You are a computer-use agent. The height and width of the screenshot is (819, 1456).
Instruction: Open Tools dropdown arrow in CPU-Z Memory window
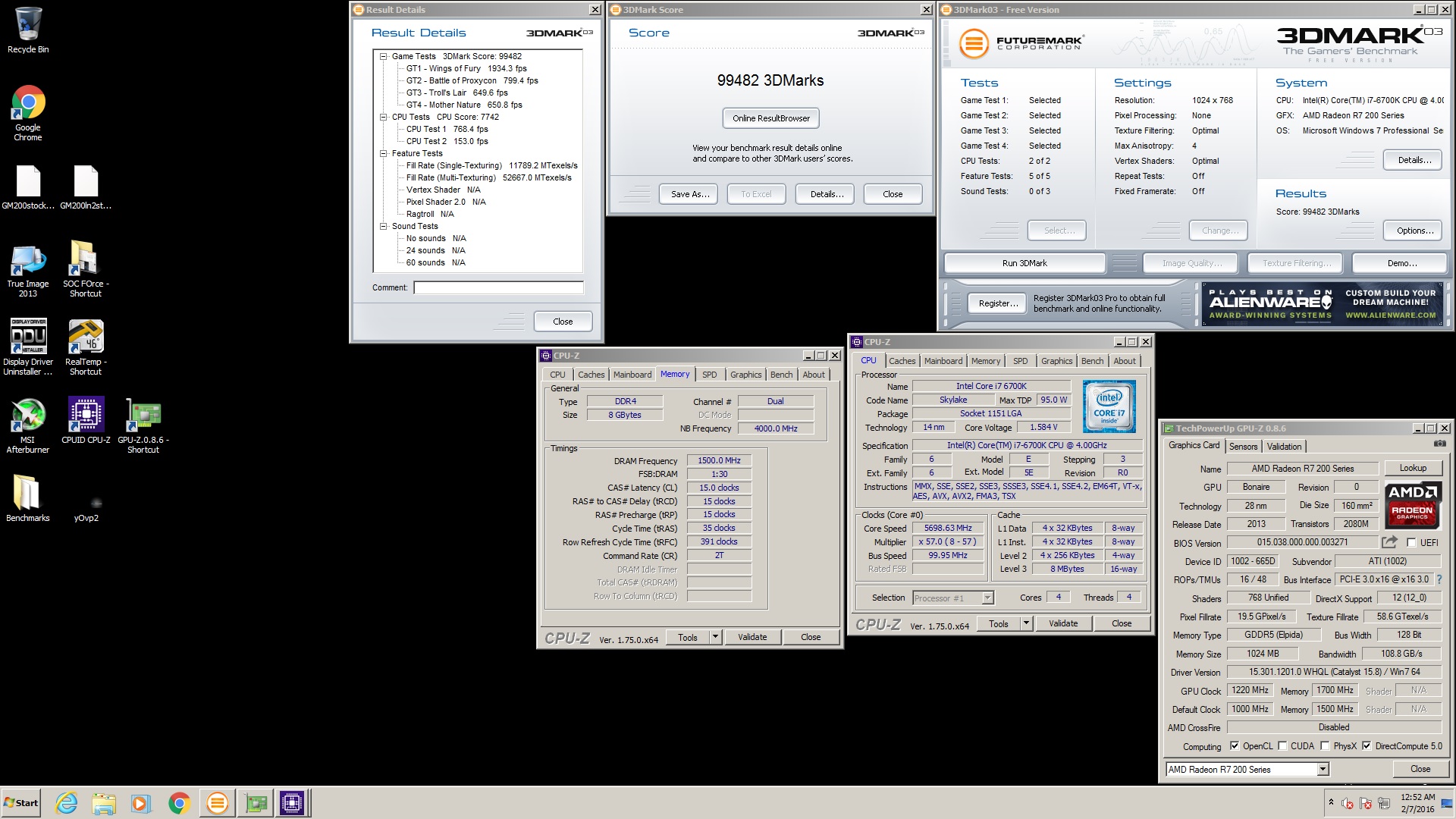tap(715, 637)
